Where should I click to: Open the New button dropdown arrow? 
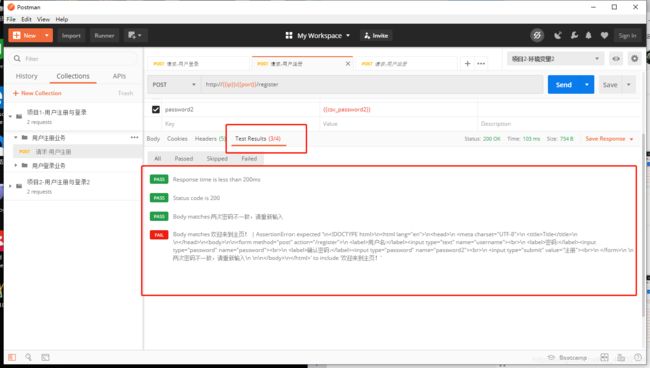point(47,36)
